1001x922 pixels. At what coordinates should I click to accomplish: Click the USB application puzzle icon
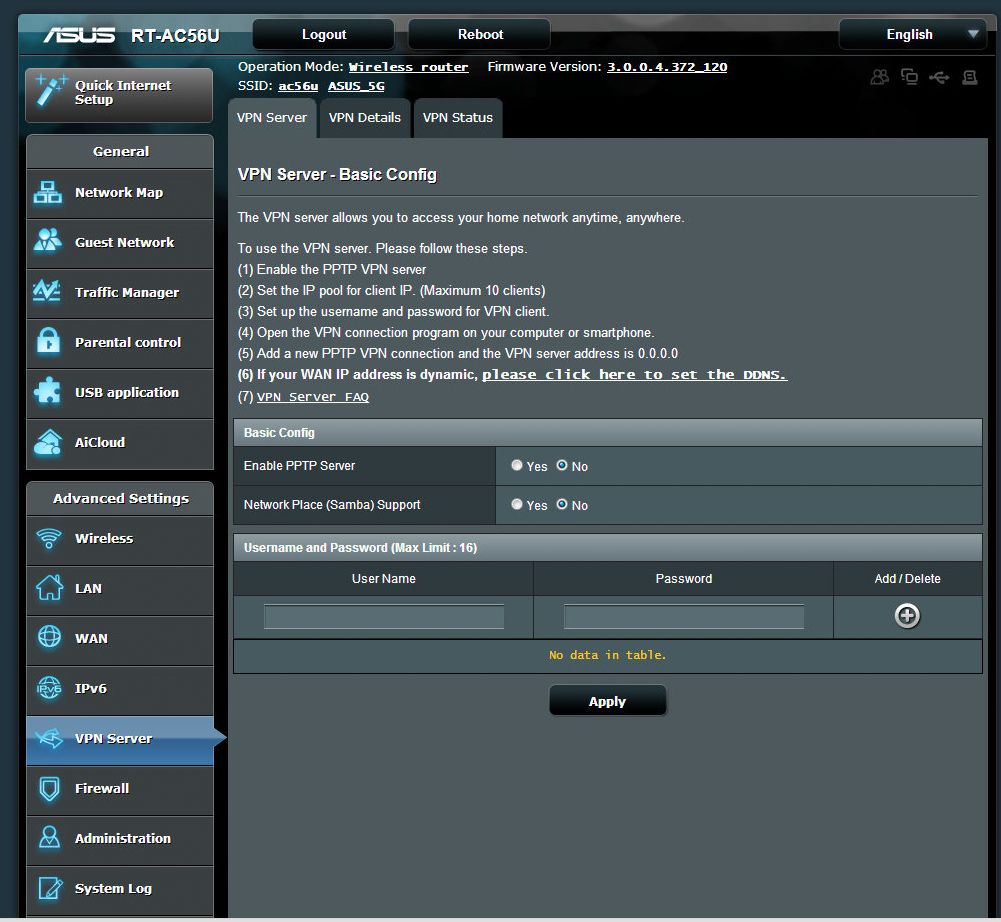48,391
